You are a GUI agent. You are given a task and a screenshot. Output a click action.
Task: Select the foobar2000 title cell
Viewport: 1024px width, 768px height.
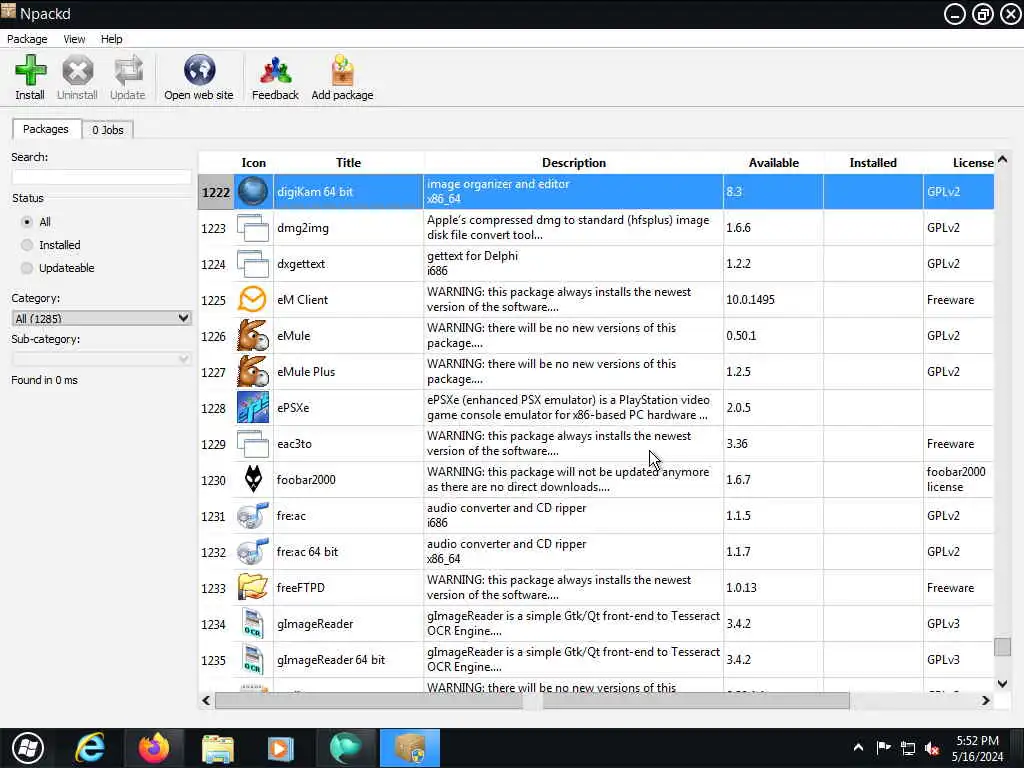pos(348,480)
